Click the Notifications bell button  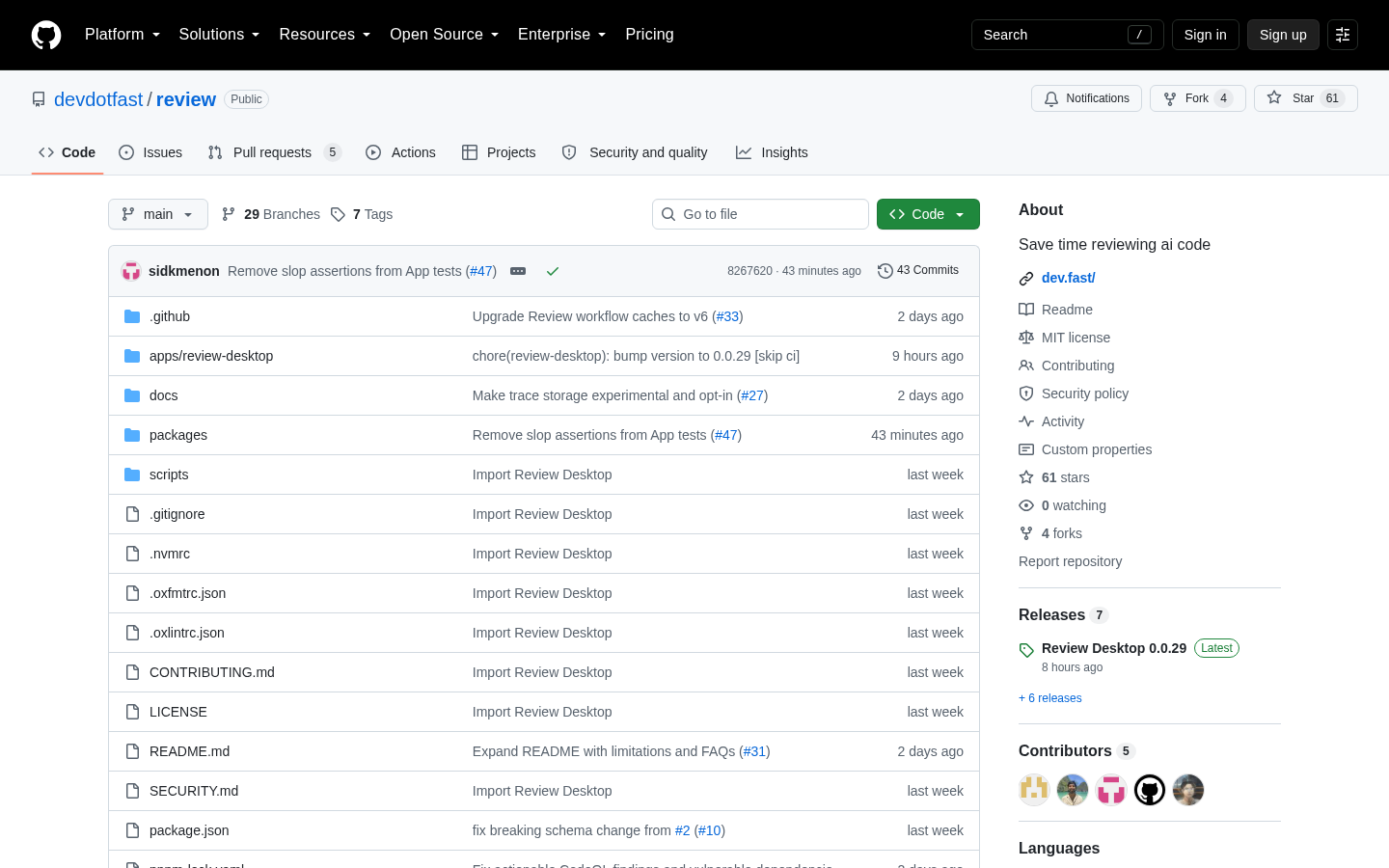(1087, 98)
